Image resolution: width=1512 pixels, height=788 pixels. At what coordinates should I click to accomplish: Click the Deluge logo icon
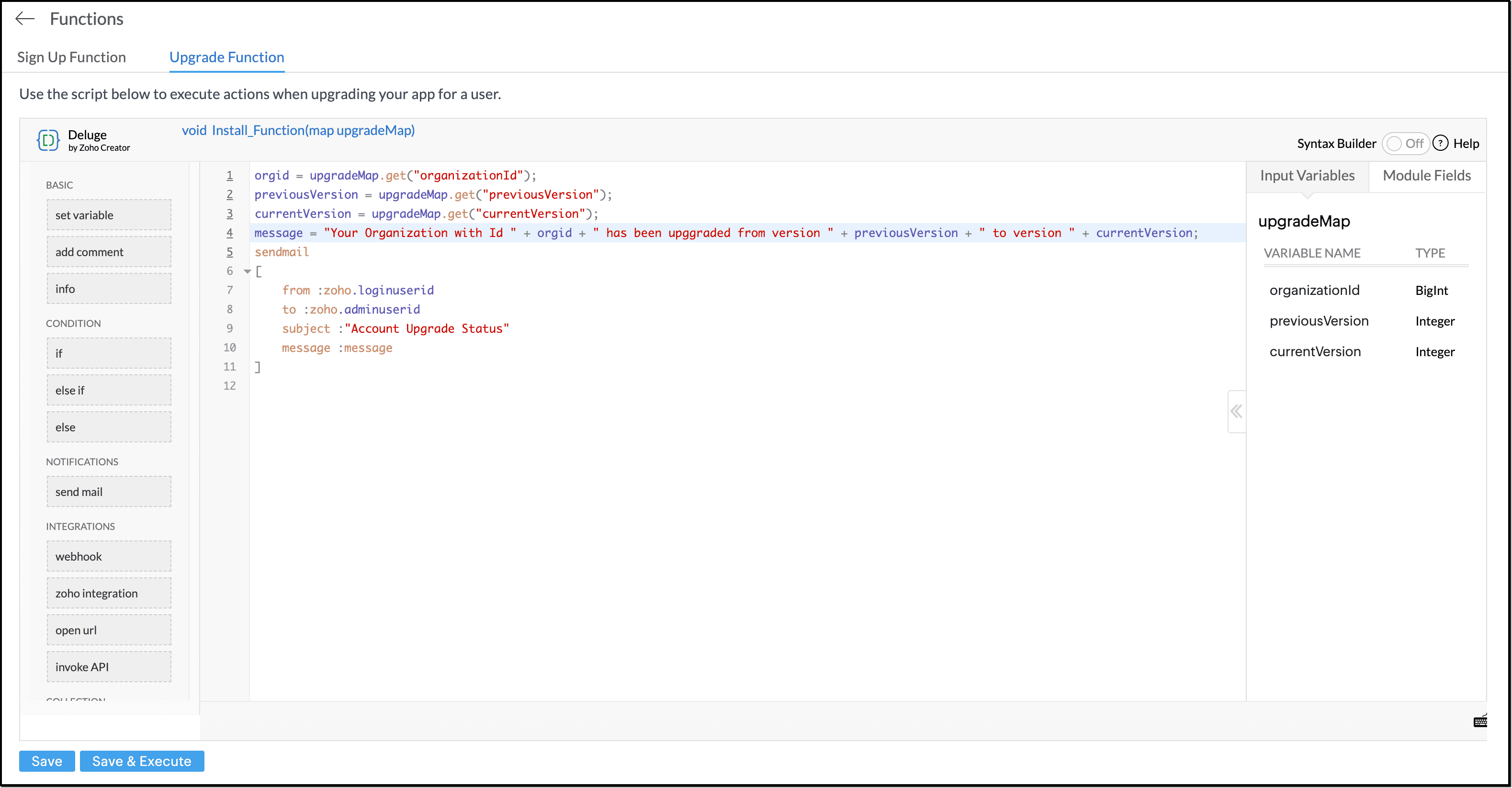point(48,140)
